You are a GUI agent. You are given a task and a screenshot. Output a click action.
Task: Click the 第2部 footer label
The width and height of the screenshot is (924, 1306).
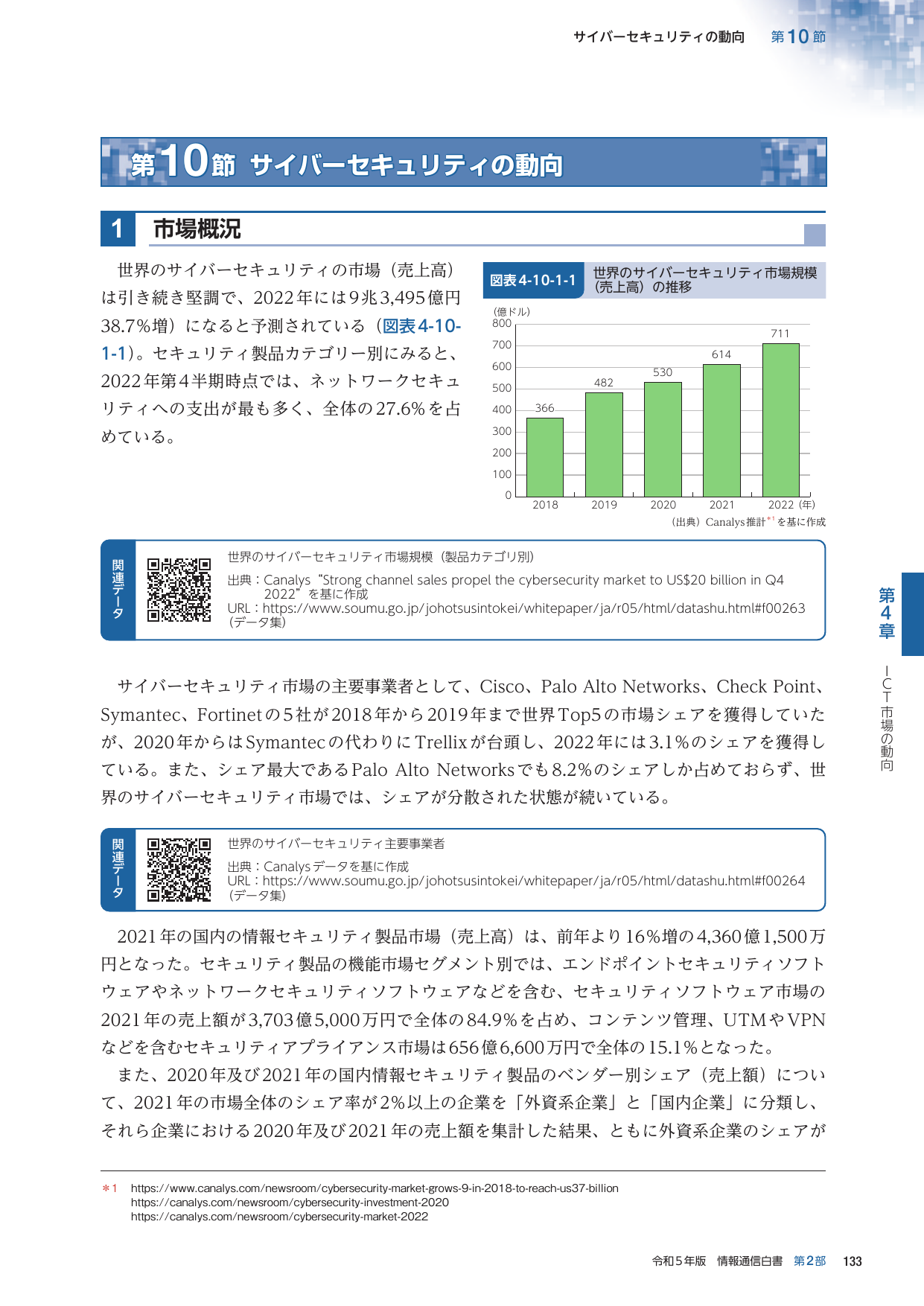[x=809, y=1261]
